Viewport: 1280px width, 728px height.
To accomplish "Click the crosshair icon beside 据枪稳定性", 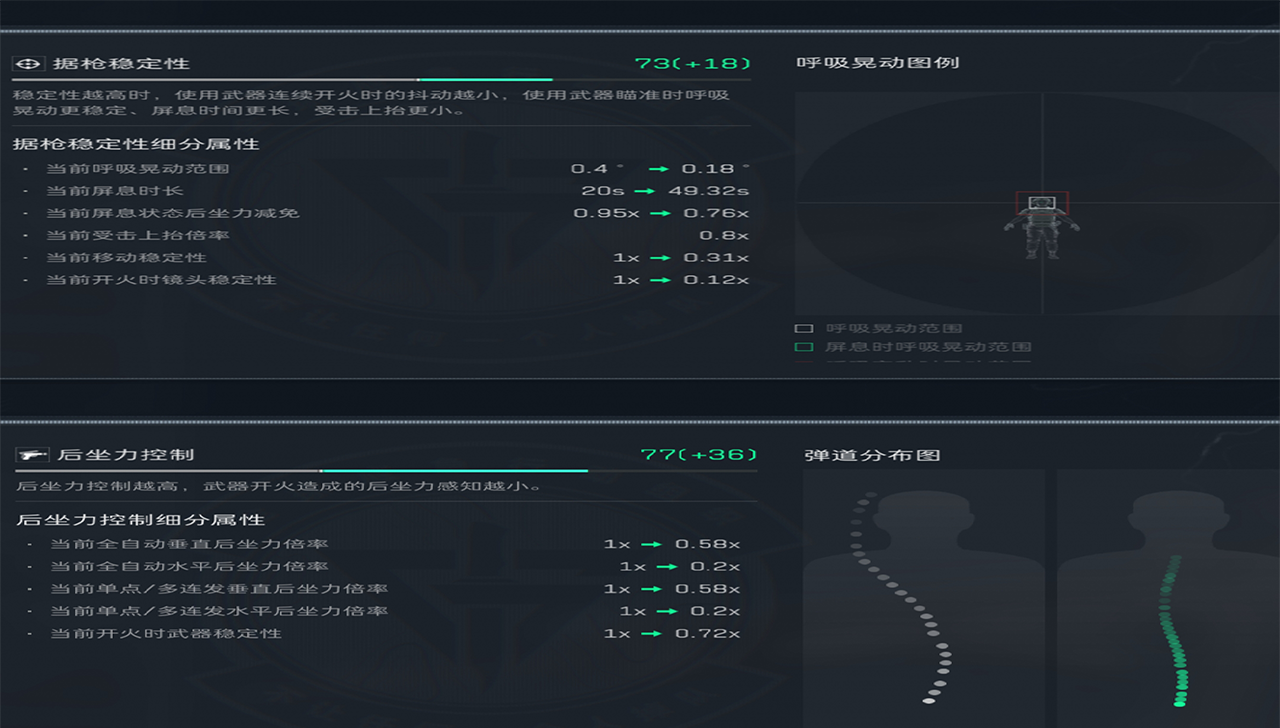I will coord(27,63).
